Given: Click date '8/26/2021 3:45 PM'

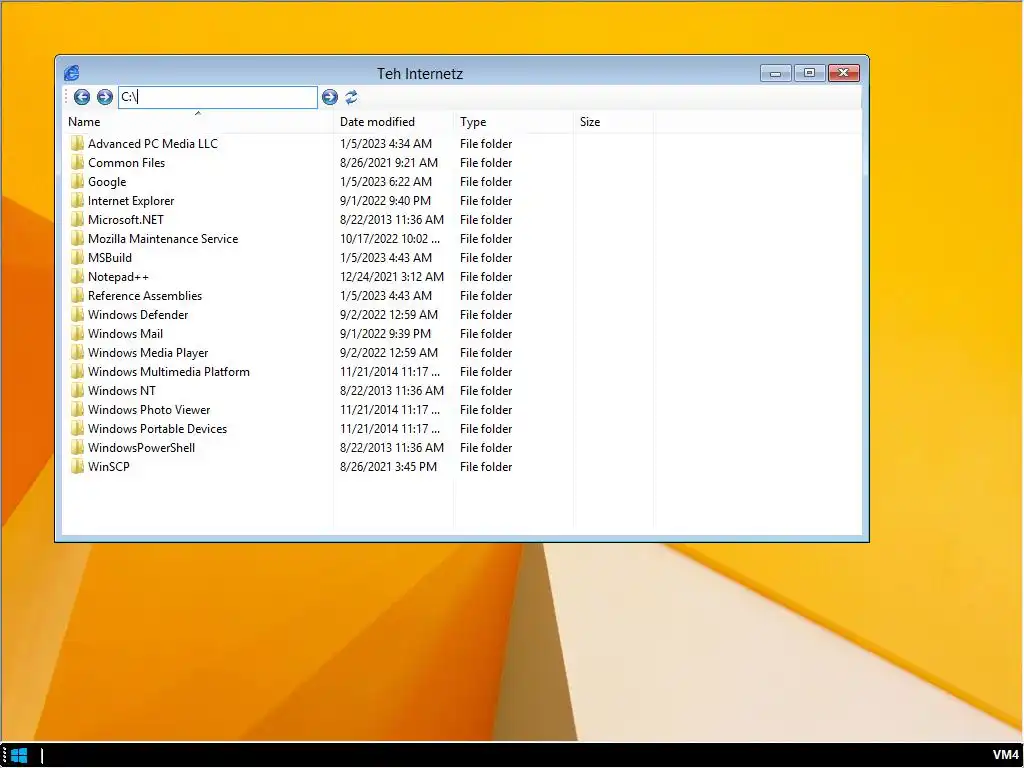Looking at the screenshot, I should point(389,466).
